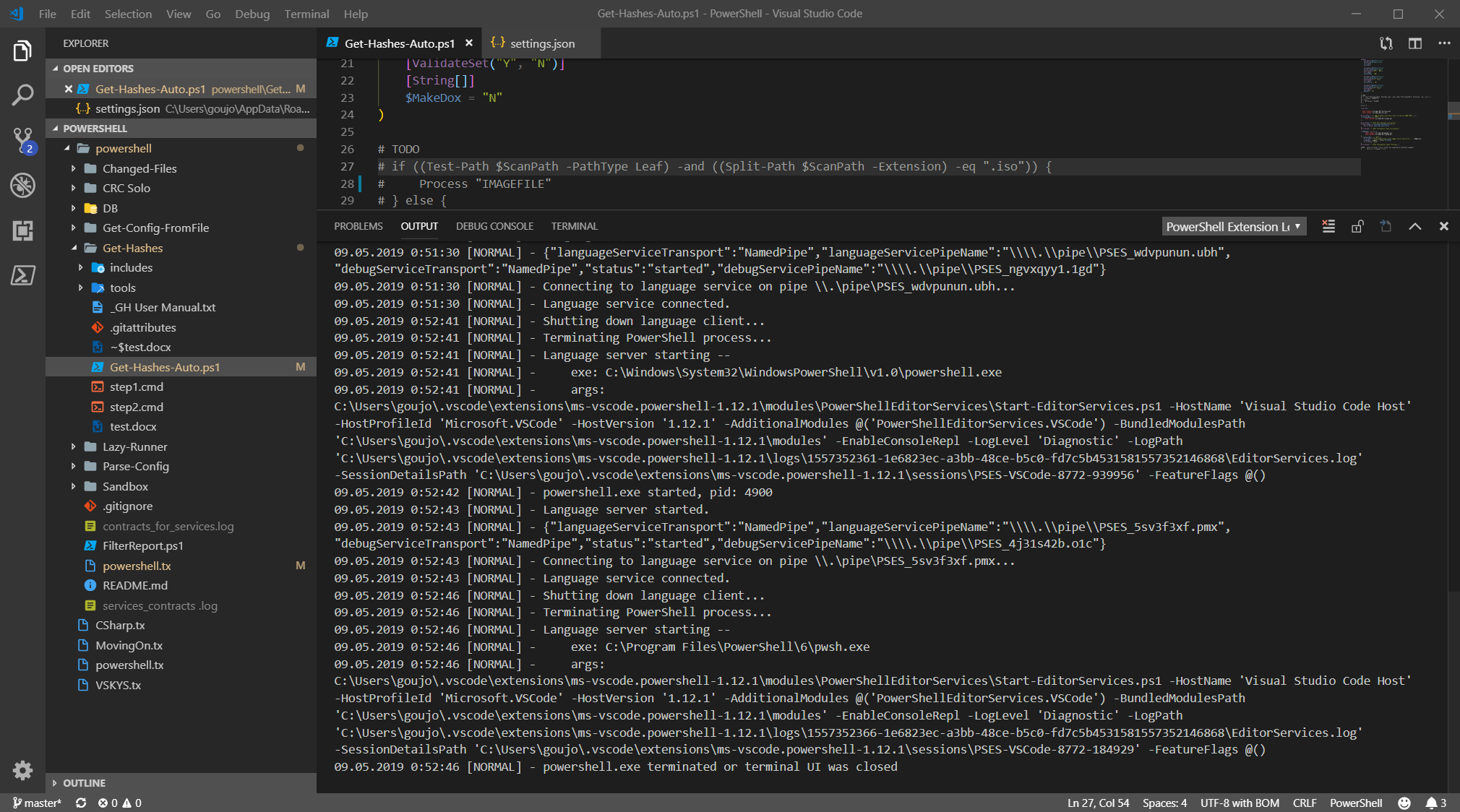The width and height of the screenshot is (1460, 812).
Task: Switch to the DEBUG CONSOLE tab
Action: click(x=494, y=226)
